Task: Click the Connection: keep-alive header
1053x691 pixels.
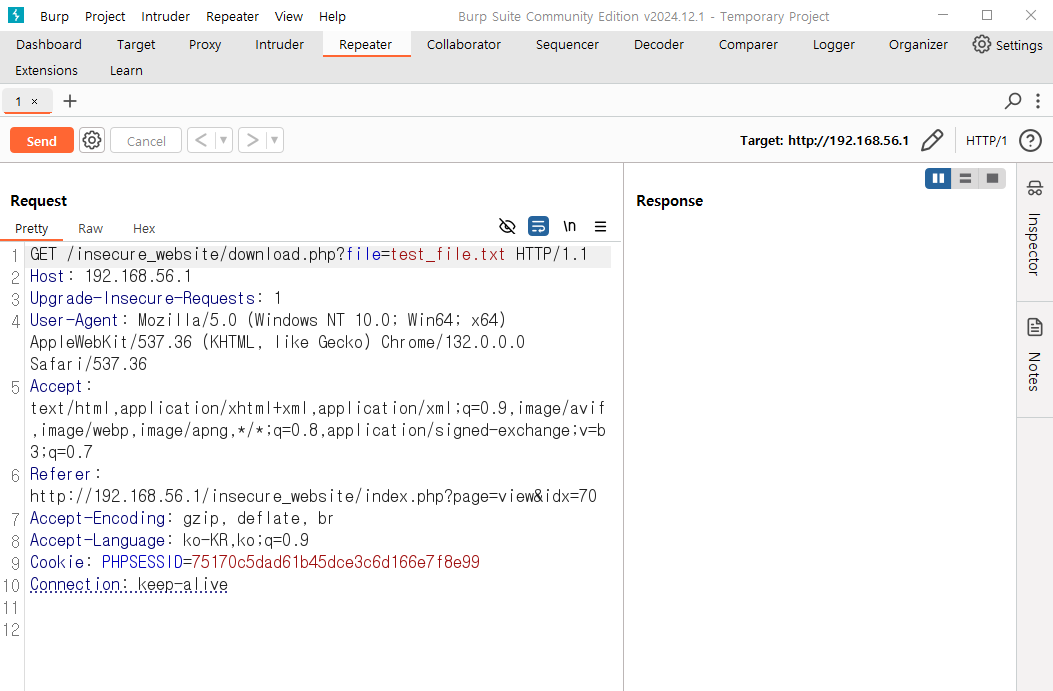Action: (x=129, y=584)
